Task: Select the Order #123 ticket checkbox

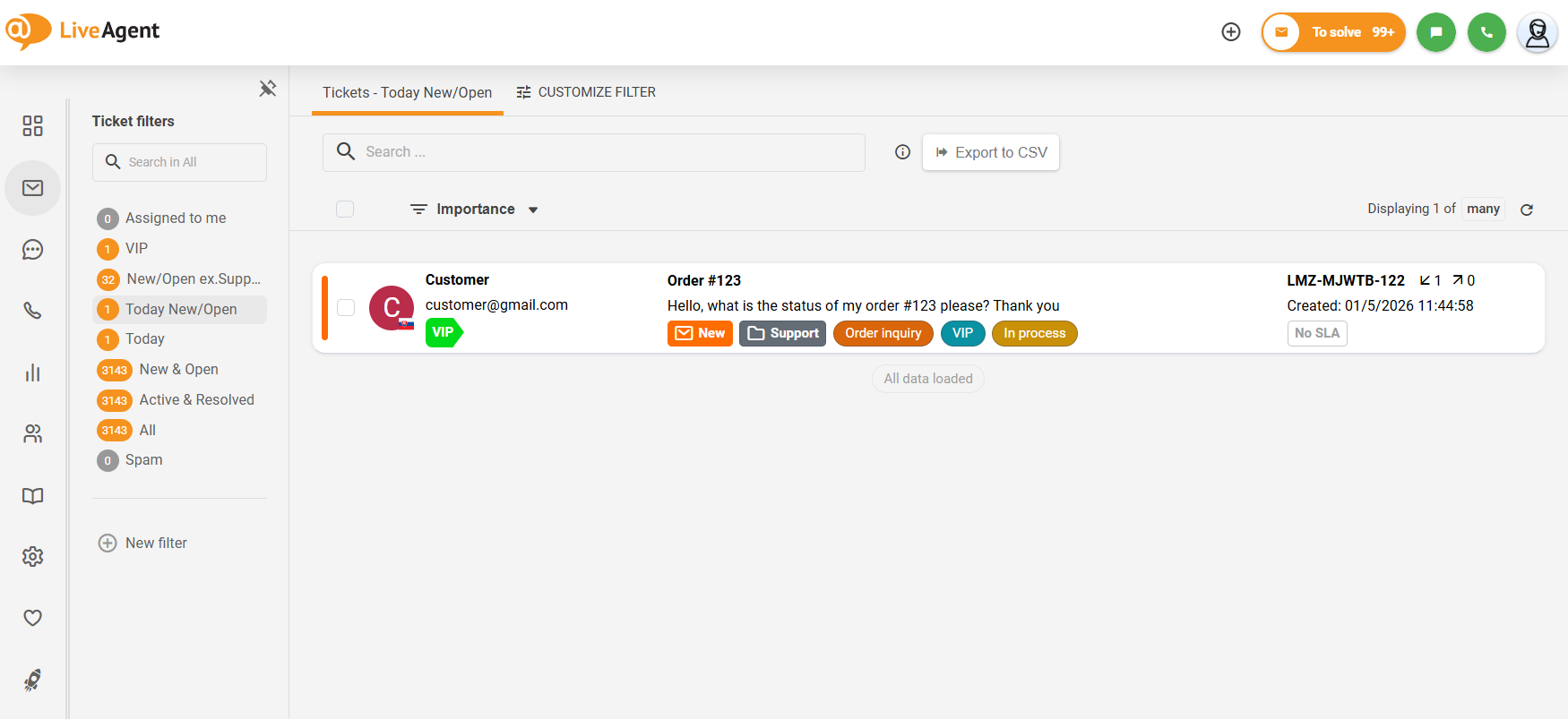Action: [x=346, y=308]
